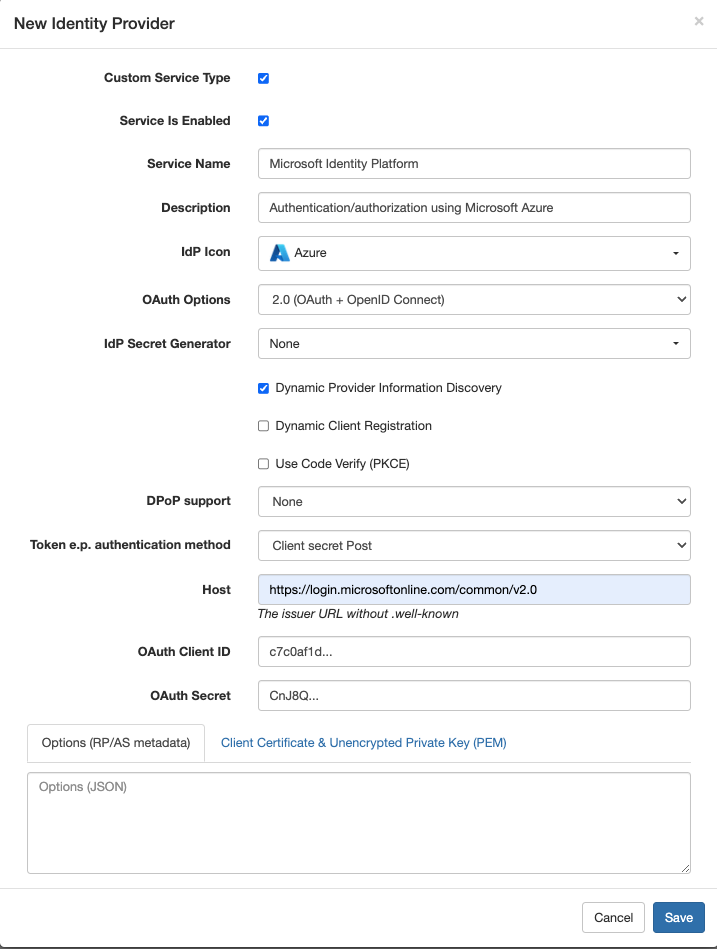Click the Azure logo icon in IdP Icon field

pyautogui.click(x=280, y=253)
